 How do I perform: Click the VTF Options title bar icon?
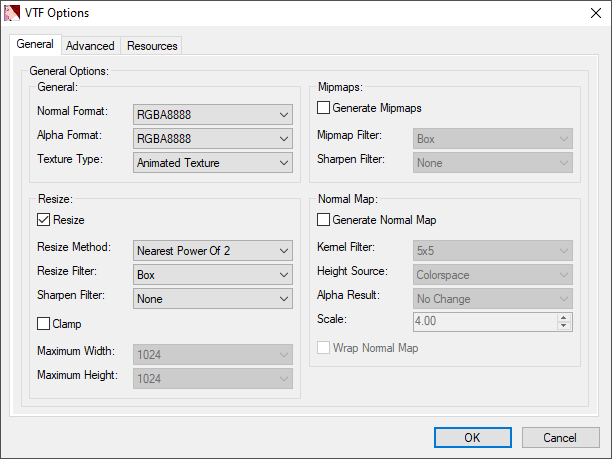pyautogui.click(x=14, y=13)
